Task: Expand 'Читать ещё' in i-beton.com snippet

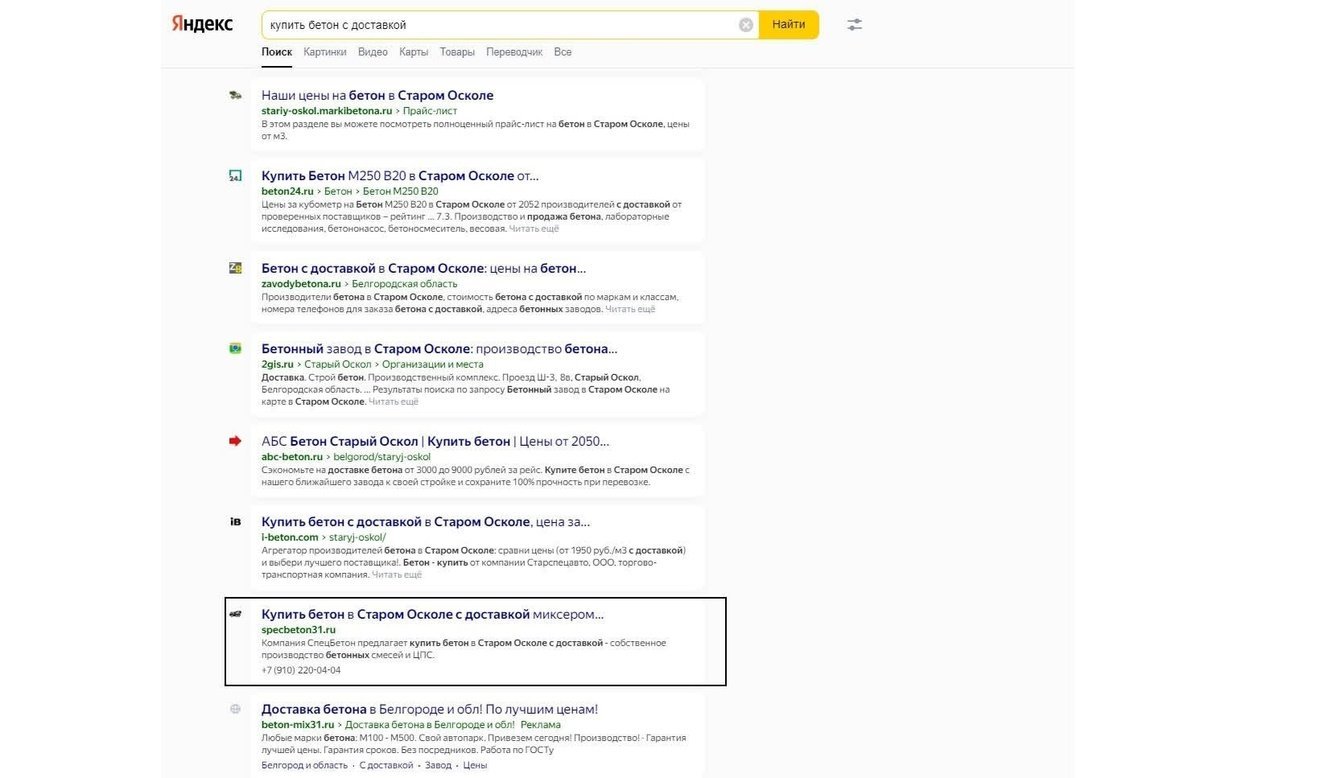Action: tap(397, 575)
